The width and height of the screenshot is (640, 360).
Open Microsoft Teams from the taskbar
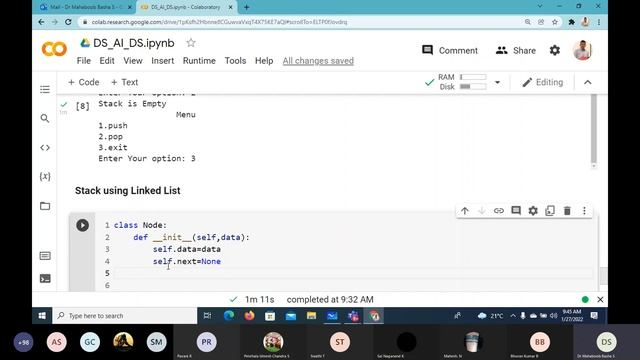(353, 316)
